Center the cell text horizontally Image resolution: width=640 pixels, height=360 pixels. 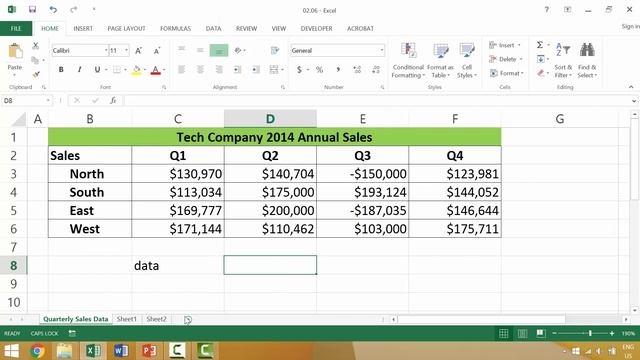pos(200,70)
